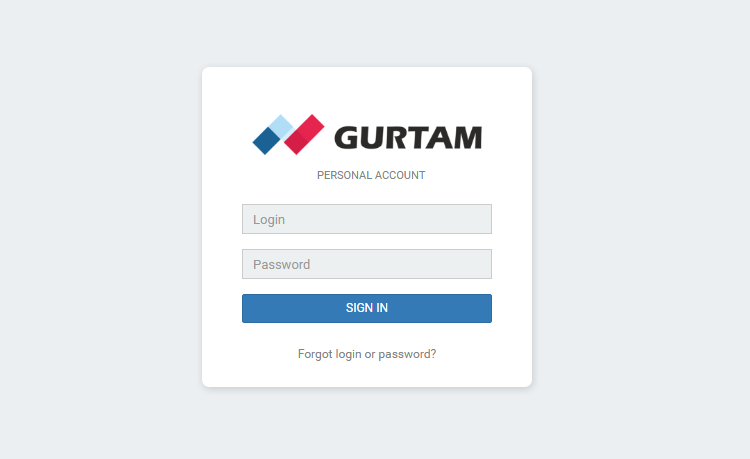Click the Password placeholder text
750x459 pixels.
coord(281,264)
